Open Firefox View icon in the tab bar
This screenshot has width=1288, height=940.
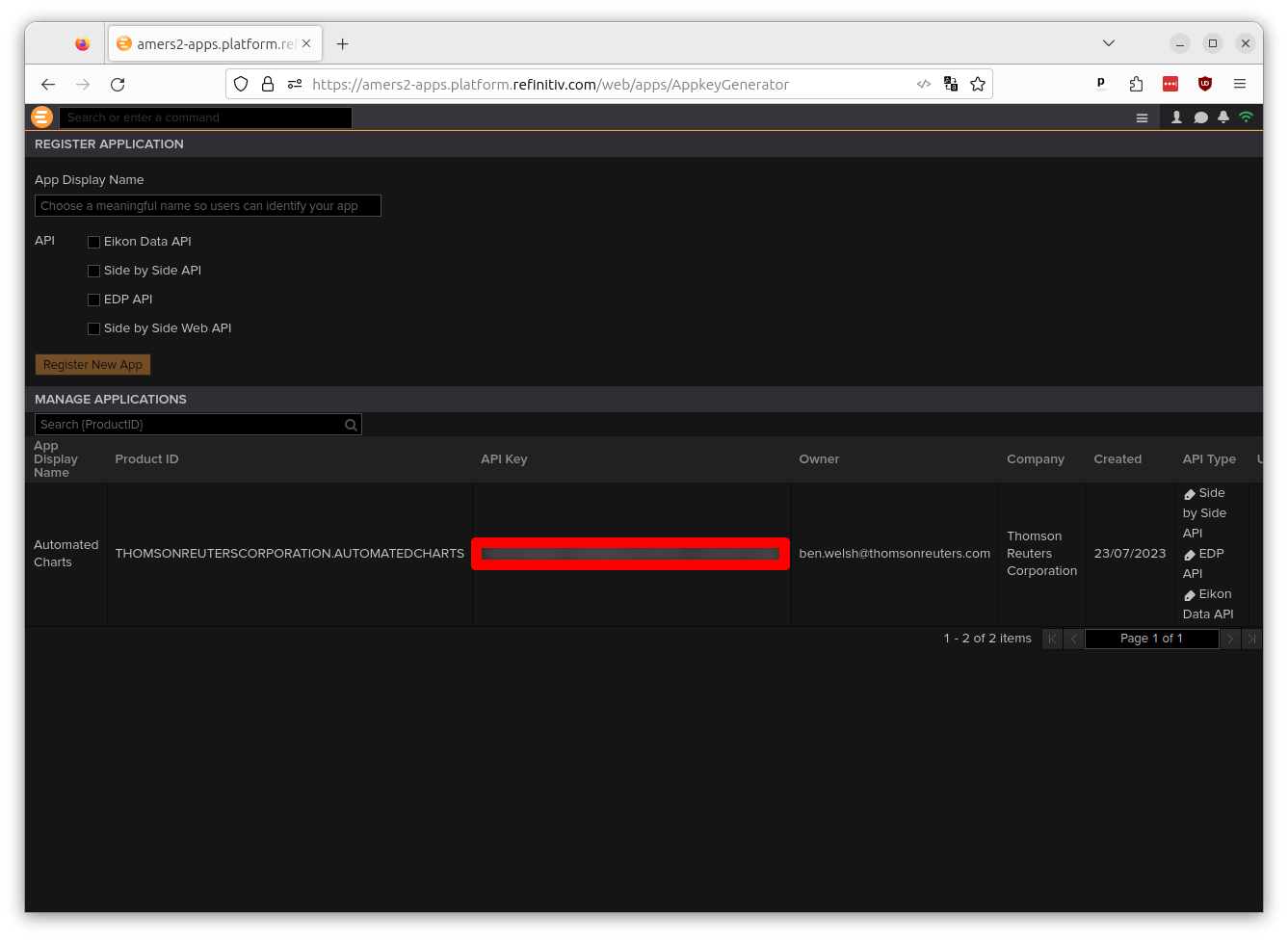pyautogui.click(x=82, y=43)
